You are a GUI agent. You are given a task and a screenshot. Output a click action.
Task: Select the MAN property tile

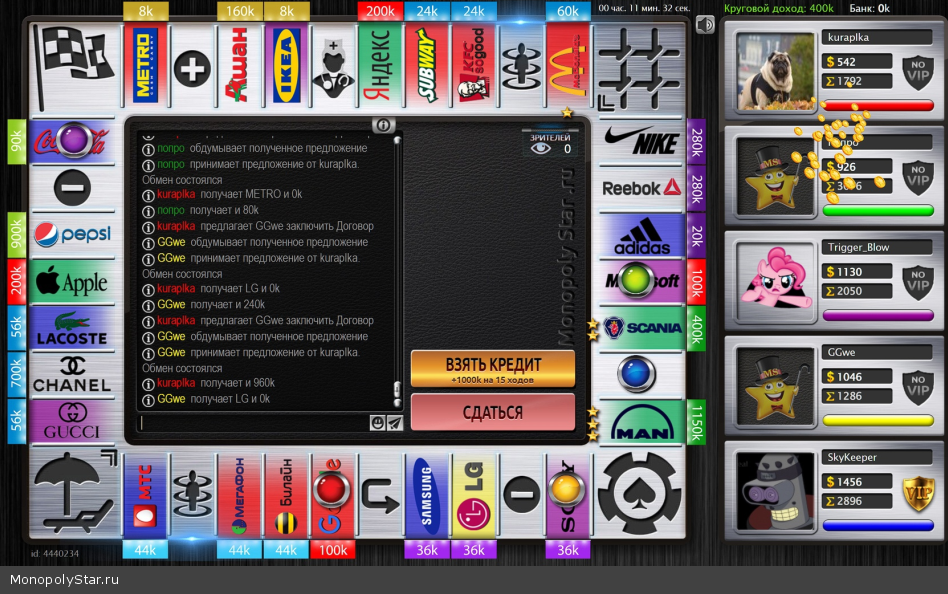(641, 422)
